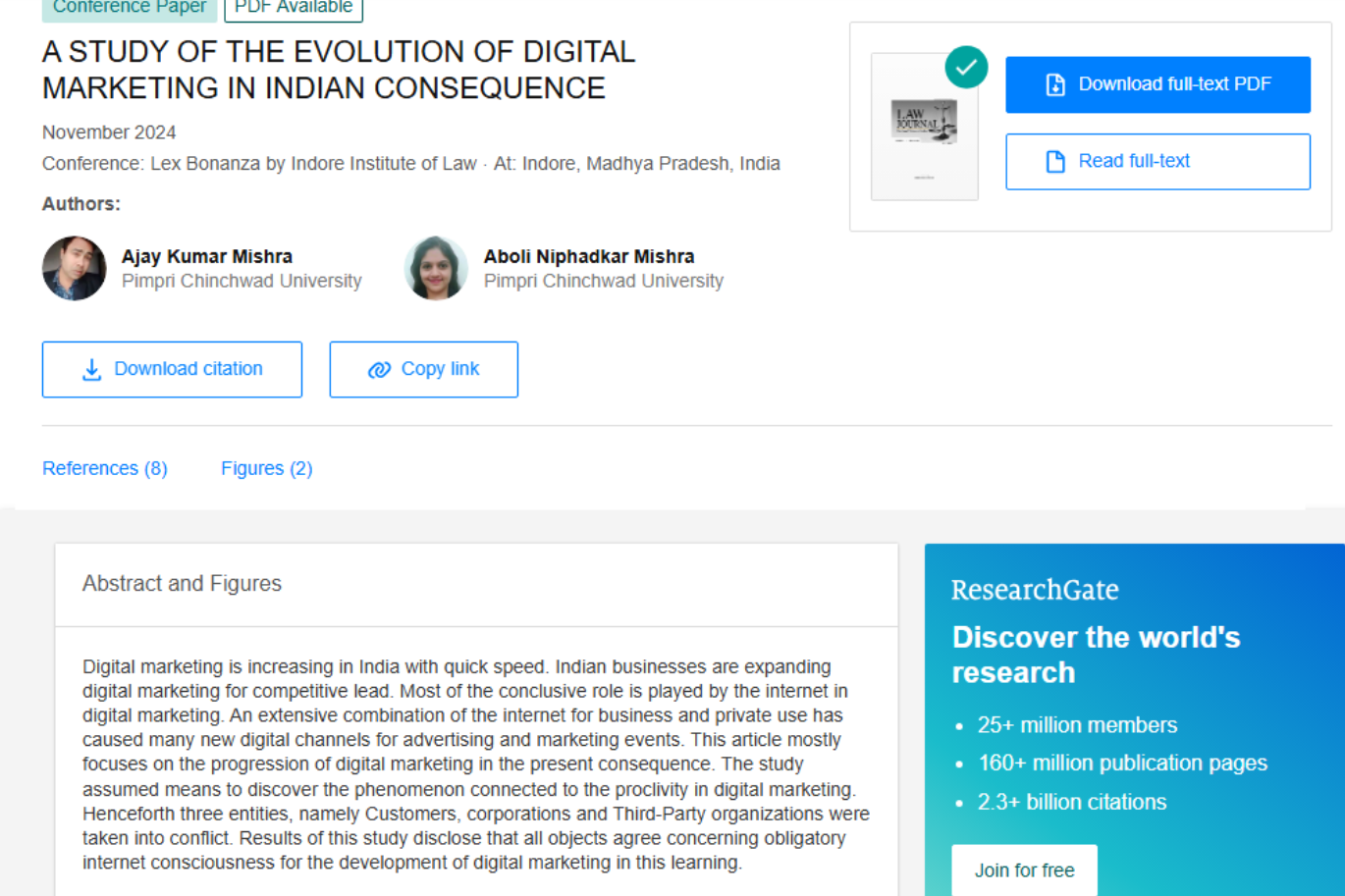Click the PDF Available badge
1345x896 pixels.
pos(293,6)
